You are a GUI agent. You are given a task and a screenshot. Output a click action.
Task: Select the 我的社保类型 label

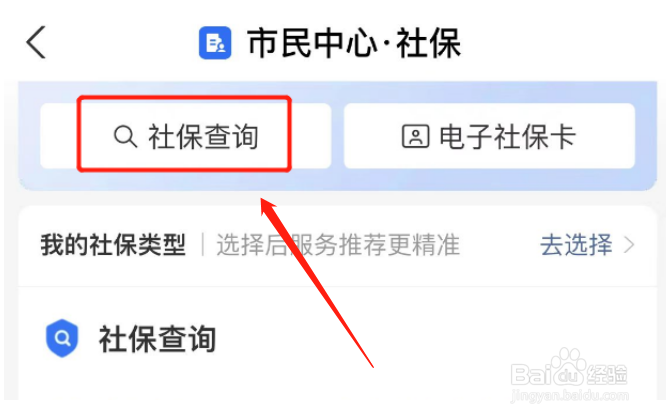point(113,245)
